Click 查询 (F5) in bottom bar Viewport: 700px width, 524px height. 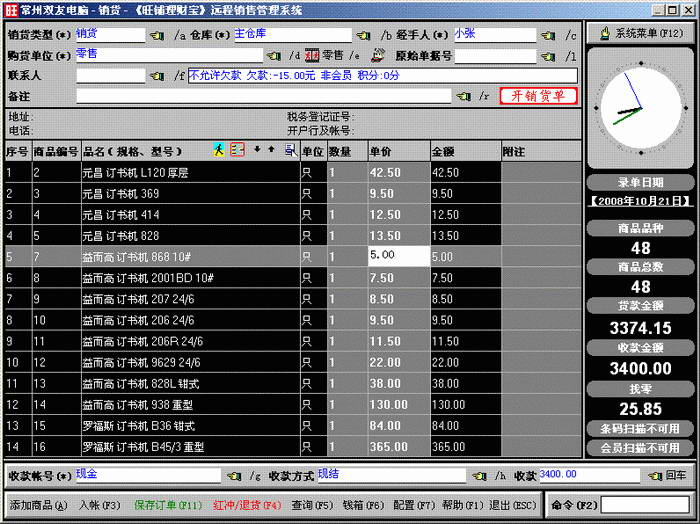pyautogui.click(x=312, y=505)
